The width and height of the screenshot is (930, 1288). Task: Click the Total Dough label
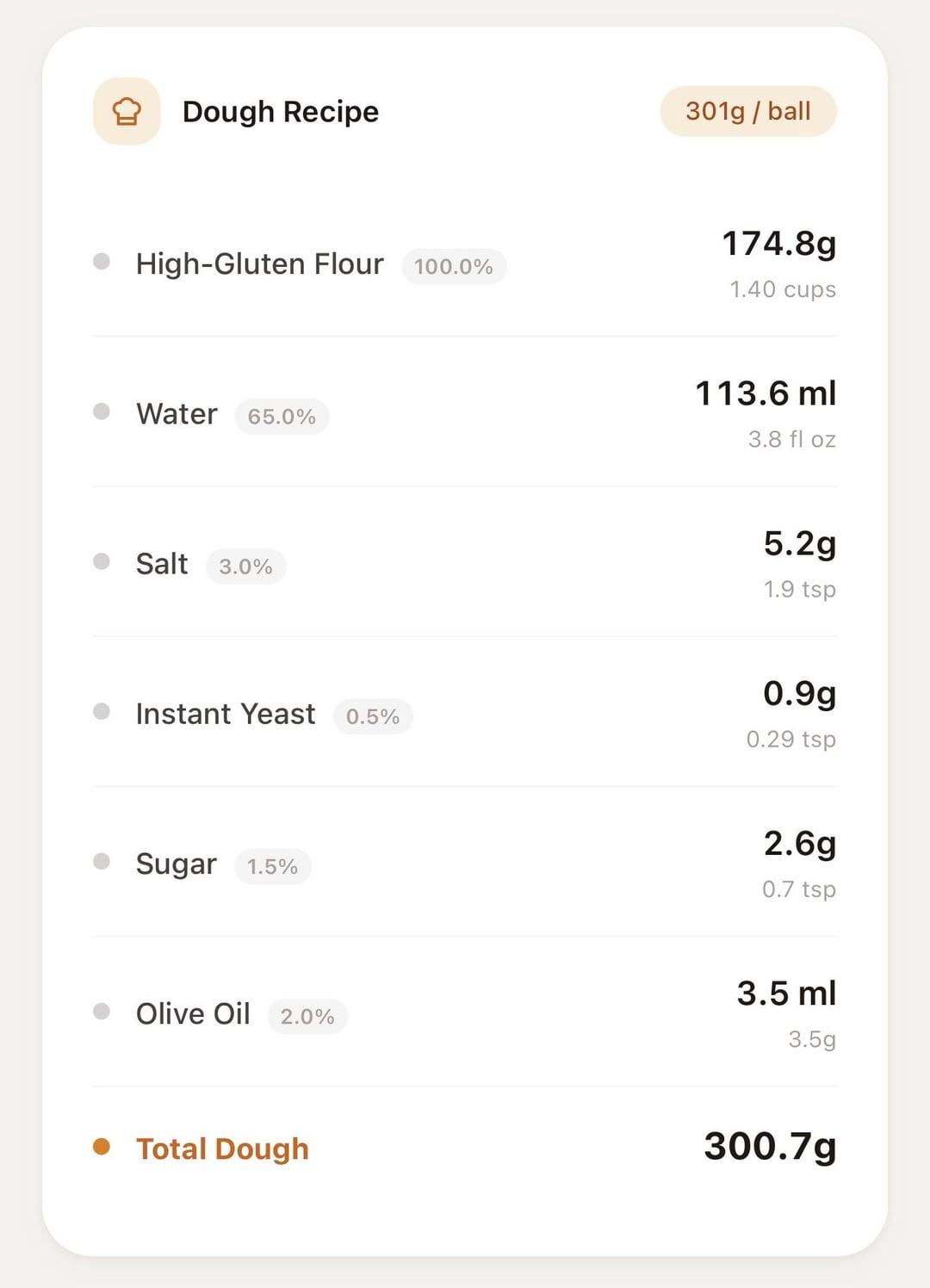(x=222, y=1149)
